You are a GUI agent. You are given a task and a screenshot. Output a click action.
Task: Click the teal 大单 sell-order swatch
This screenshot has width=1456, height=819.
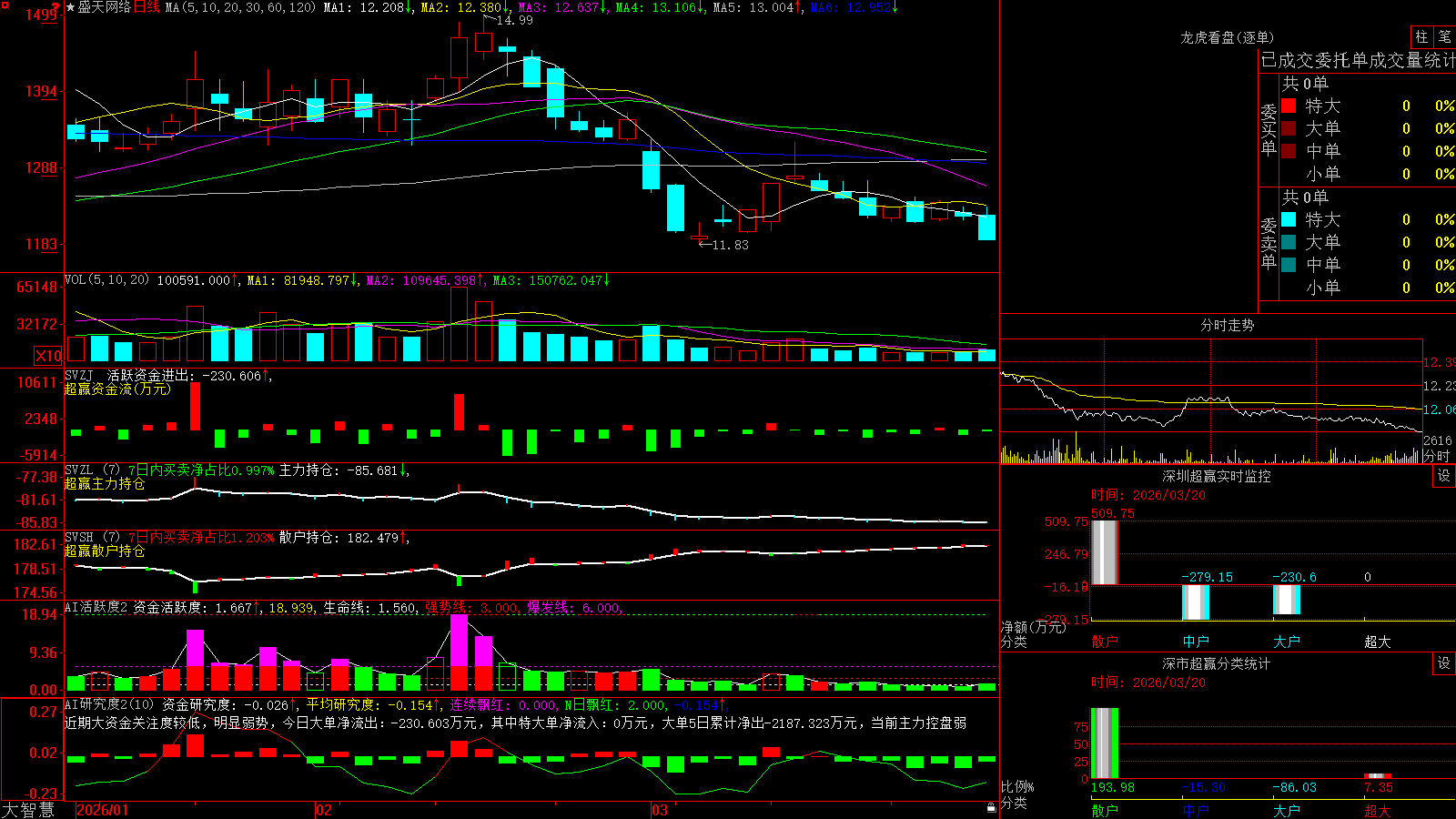1289,242
